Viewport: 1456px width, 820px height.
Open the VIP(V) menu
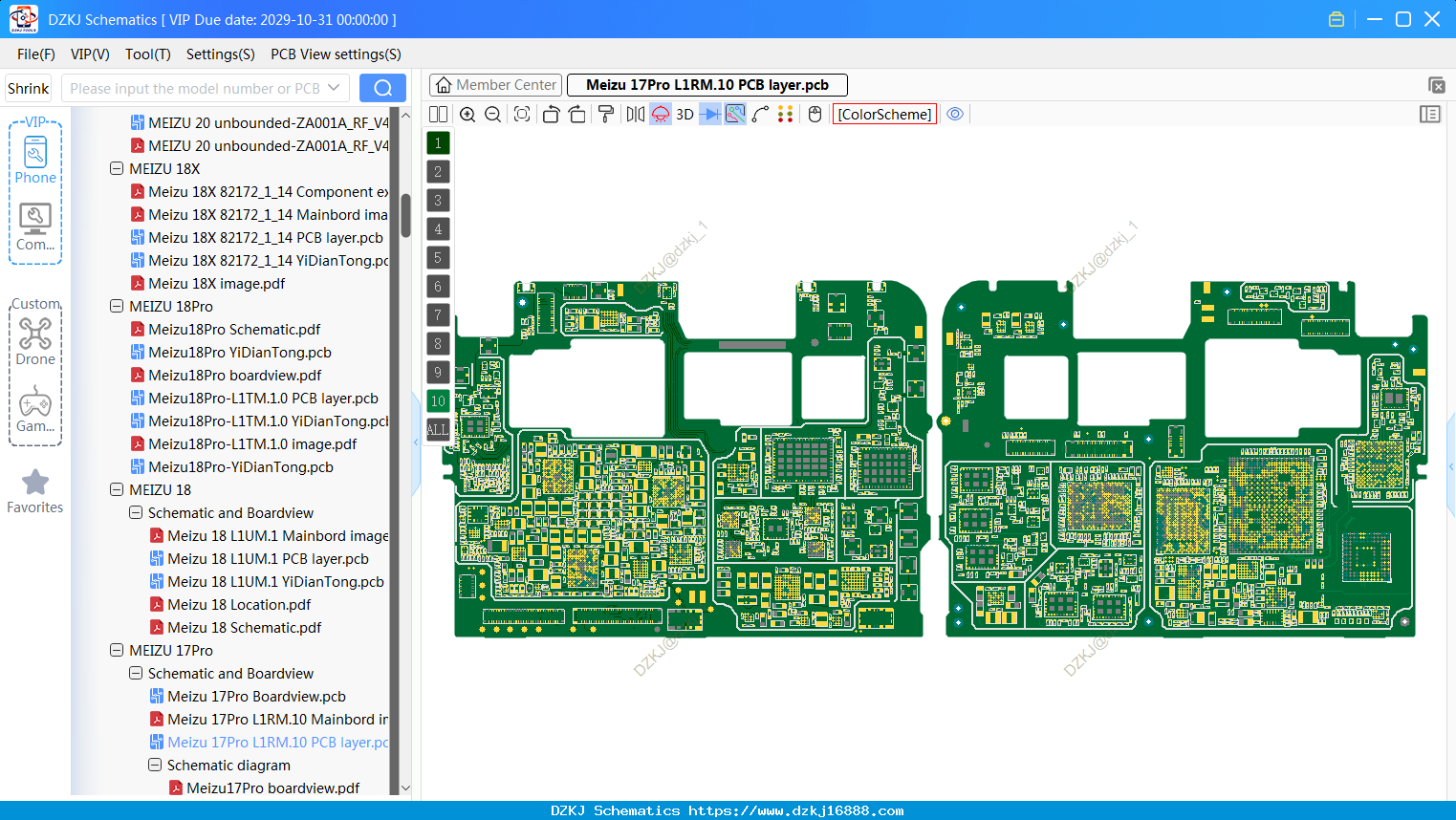pyautogui.click(x=90, y=54)
